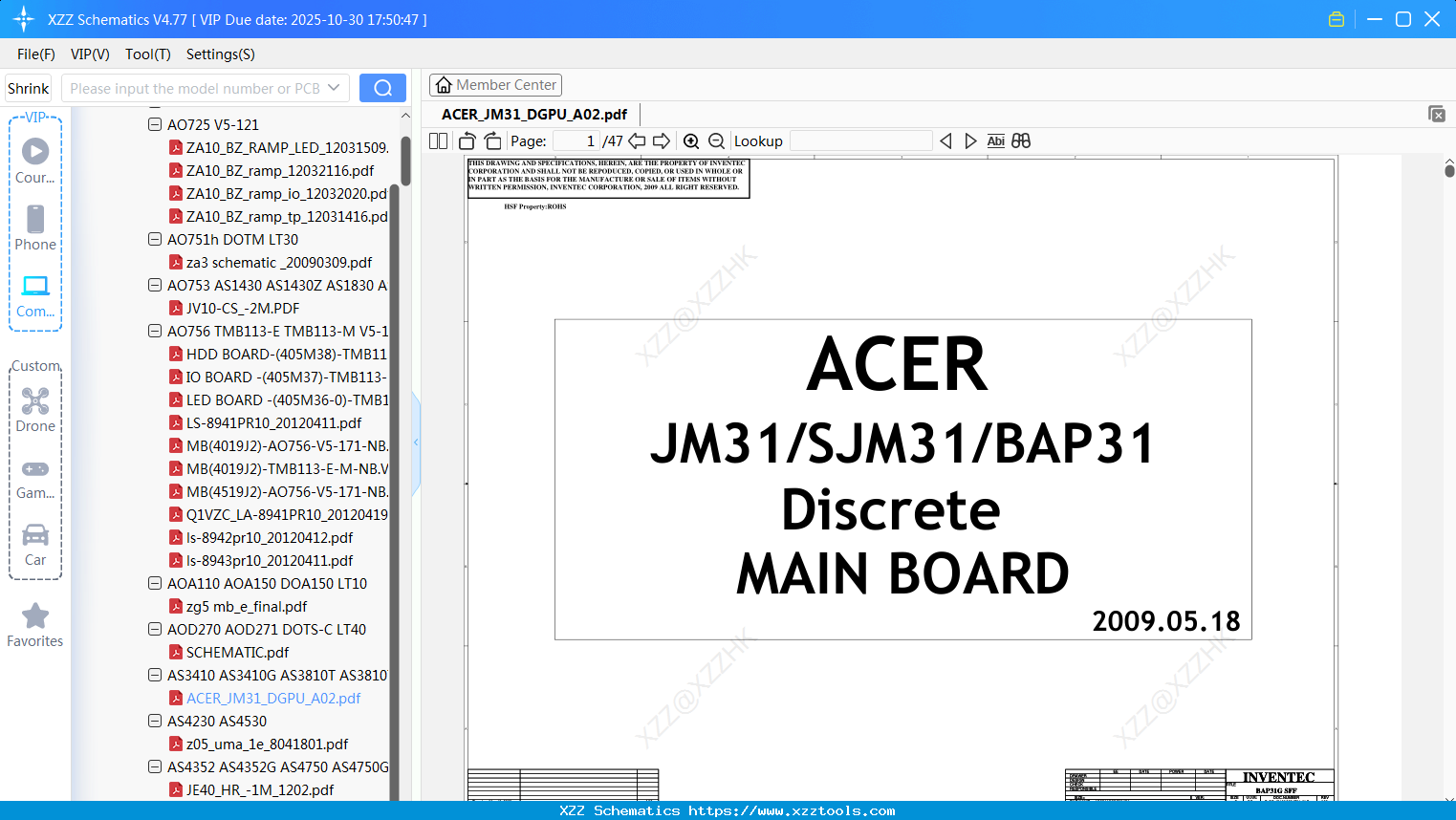The height and width of the screenshot is (820, 1456).
Task: Click the Member Center home button
Action: (495, 85)
